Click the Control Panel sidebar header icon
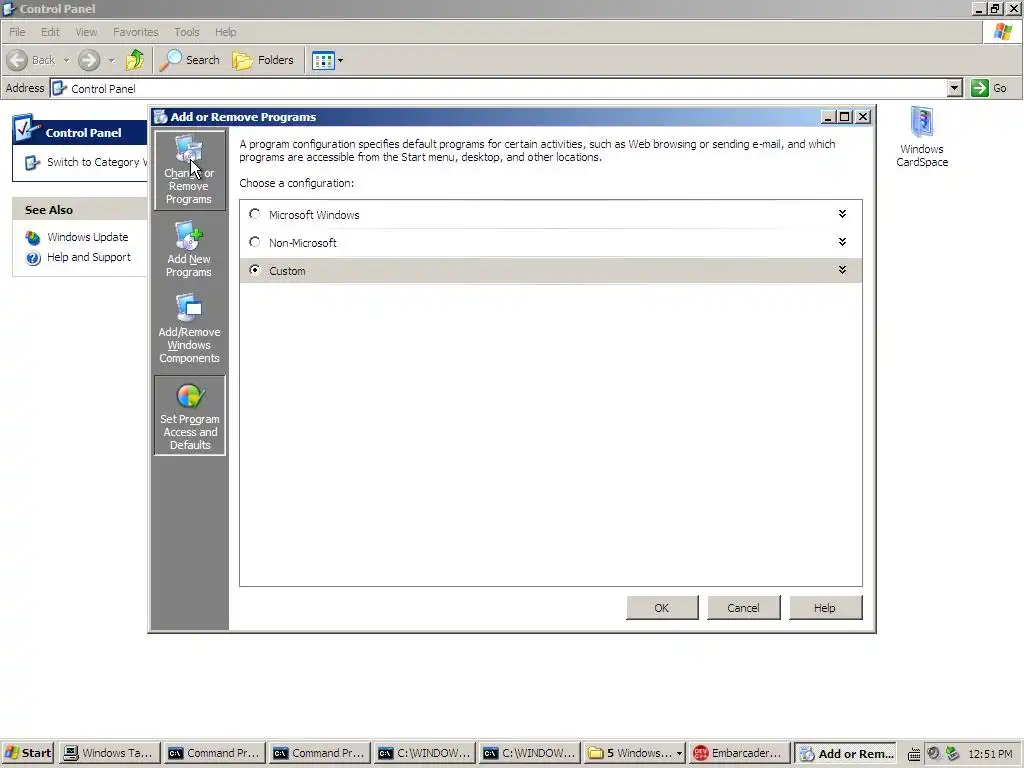1024x768 pixels. tap(26, 129)
